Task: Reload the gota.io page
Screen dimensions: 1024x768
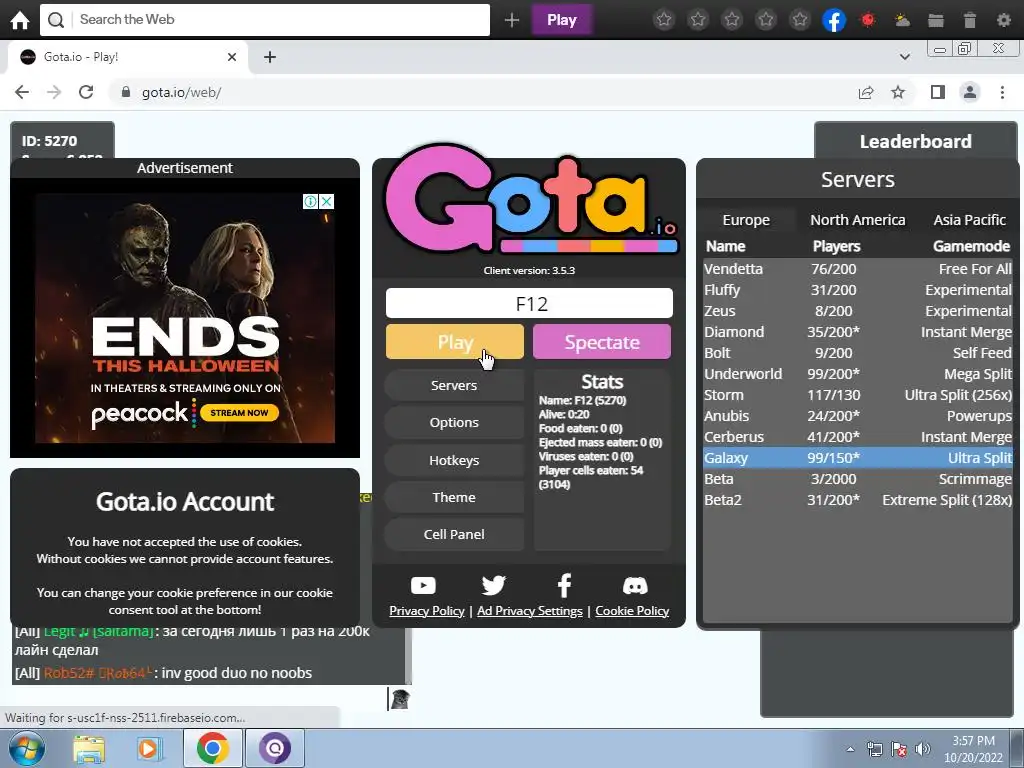Action: 86,92
